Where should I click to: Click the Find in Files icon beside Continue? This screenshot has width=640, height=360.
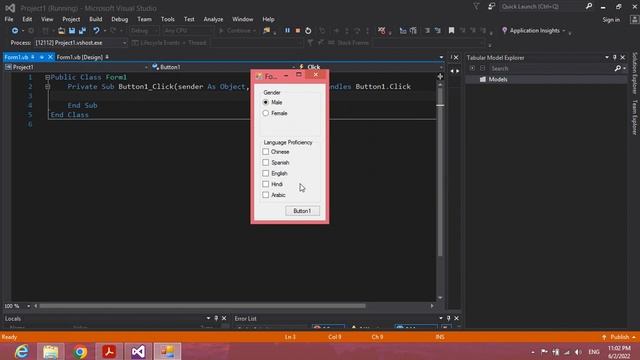point(267,31)
